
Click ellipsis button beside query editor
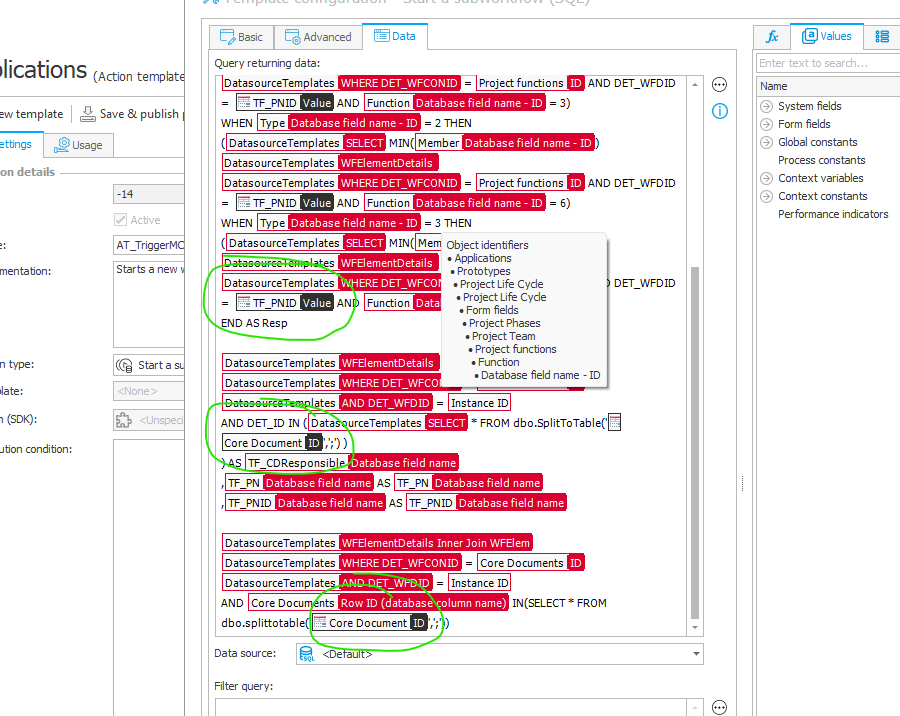[719, 85]
